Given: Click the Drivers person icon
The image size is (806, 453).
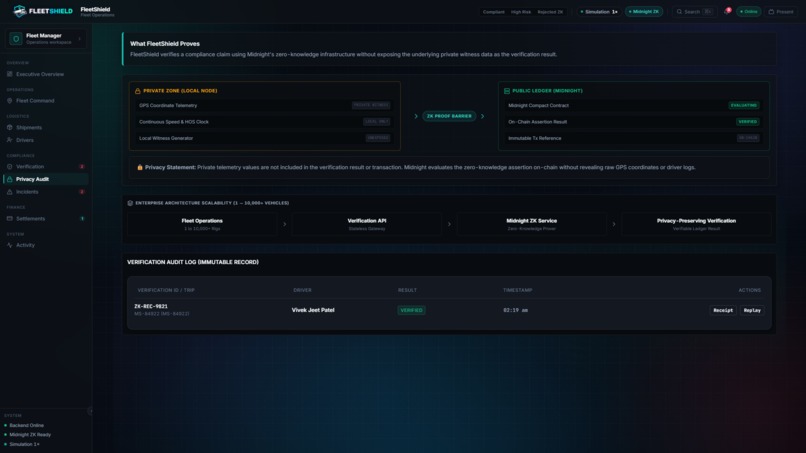Looking at the screenshot, I should point(10,140).
